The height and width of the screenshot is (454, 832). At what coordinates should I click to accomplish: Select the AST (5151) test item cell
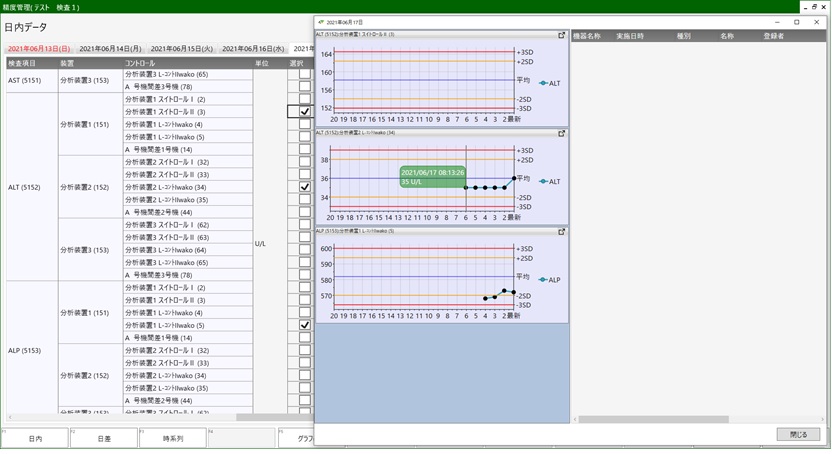click(32, 81)
